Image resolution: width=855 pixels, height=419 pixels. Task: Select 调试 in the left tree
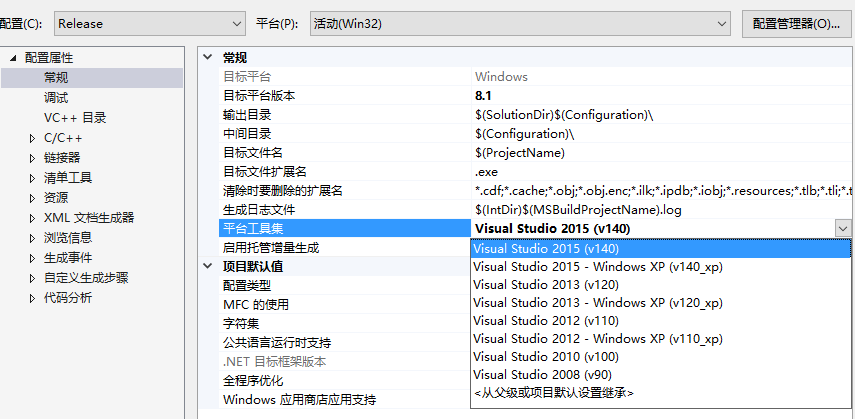pos(56,98)
